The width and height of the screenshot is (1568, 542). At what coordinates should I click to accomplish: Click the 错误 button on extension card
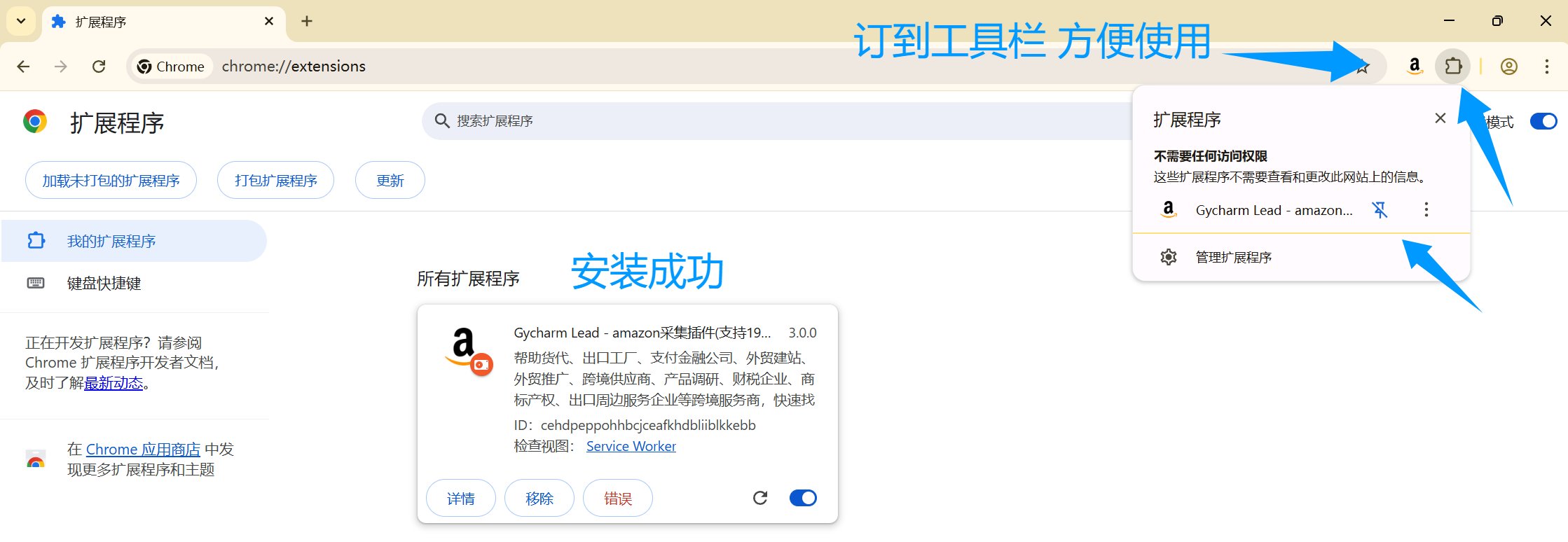618,498
